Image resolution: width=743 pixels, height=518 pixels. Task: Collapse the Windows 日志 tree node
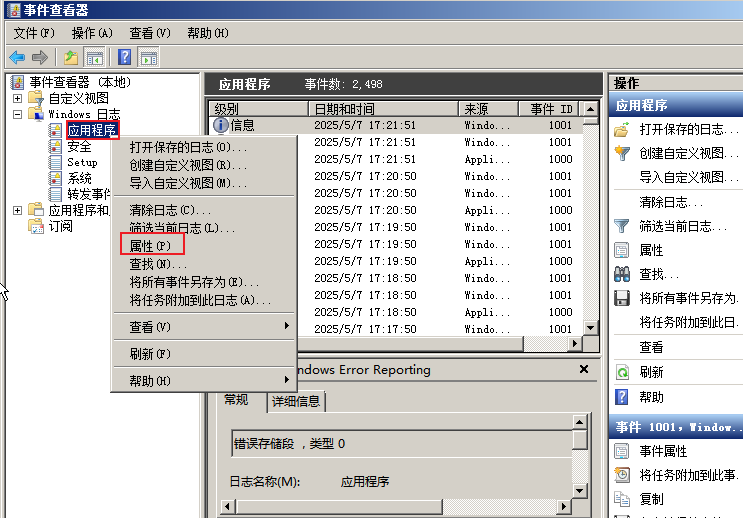[x=18, y=114]
